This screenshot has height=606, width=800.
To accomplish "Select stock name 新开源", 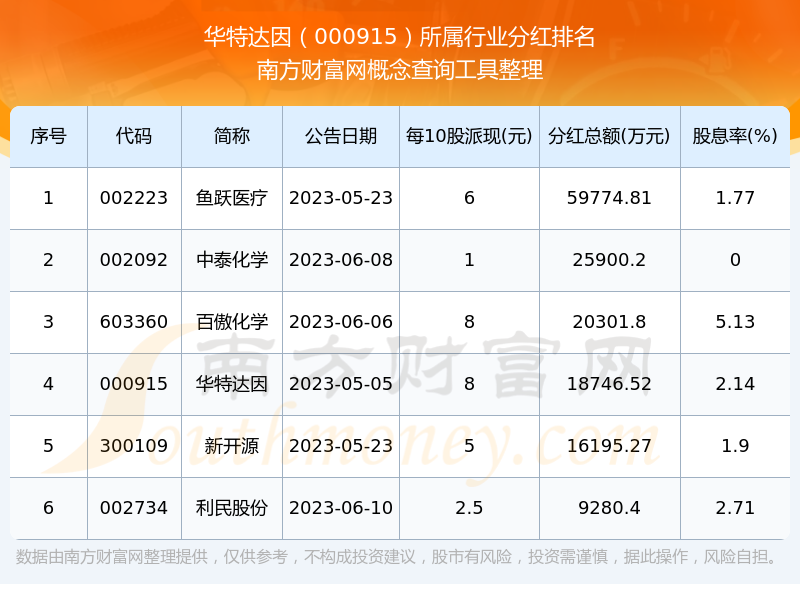I will [x=232, y=446].
